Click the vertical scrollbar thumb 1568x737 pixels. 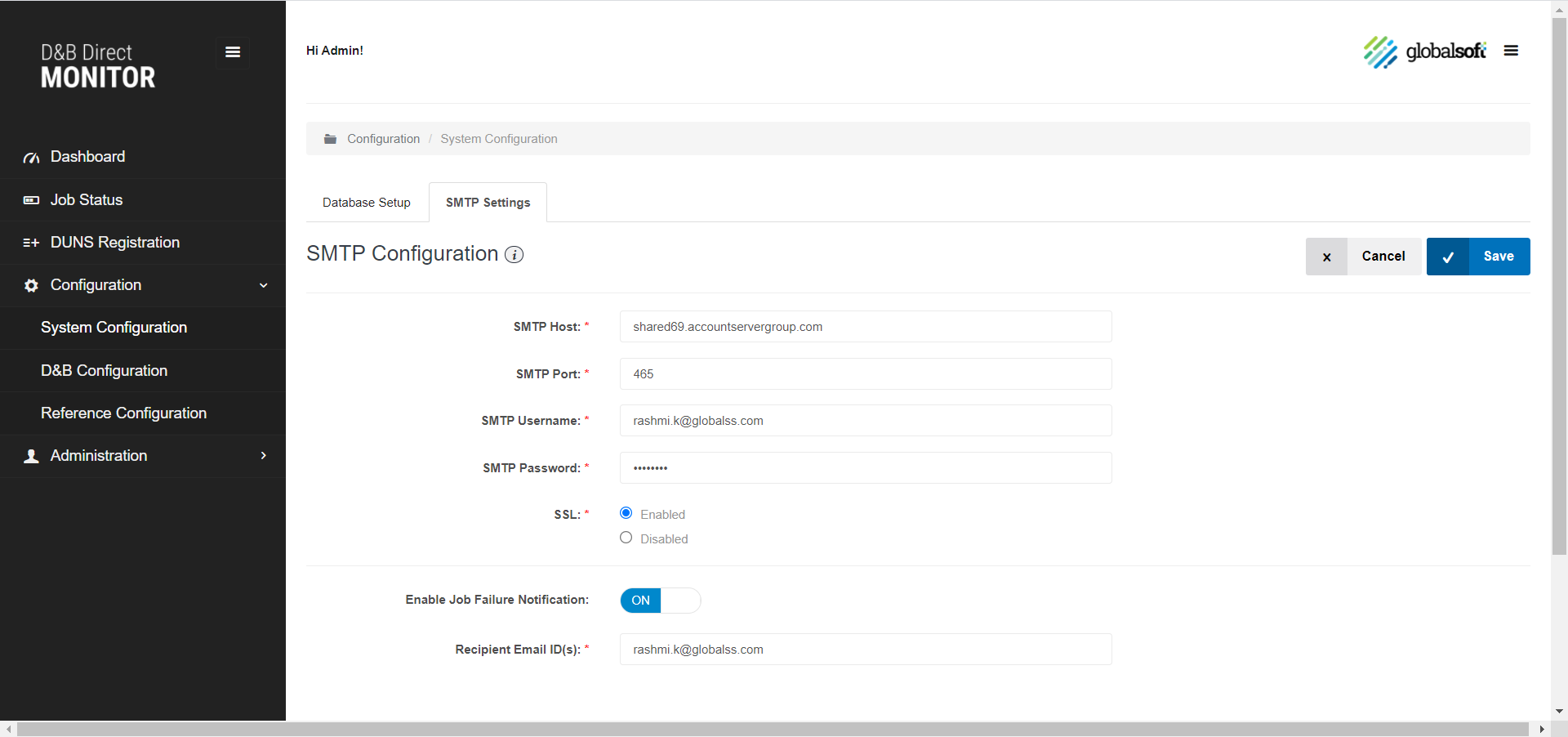click(x=1559, y=286)
